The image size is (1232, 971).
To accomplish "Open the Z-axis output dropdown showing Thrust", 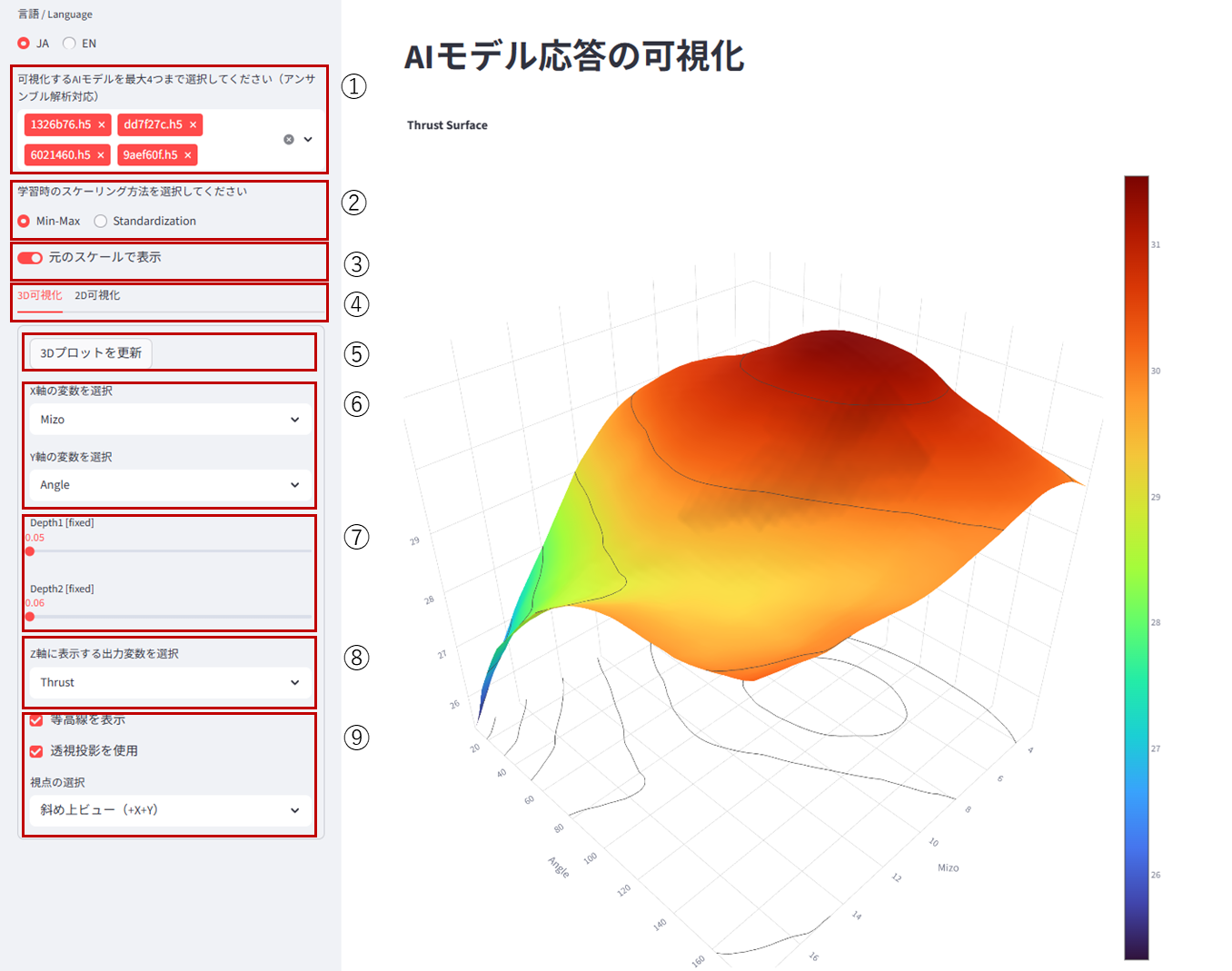I will (x=169, y=683).
